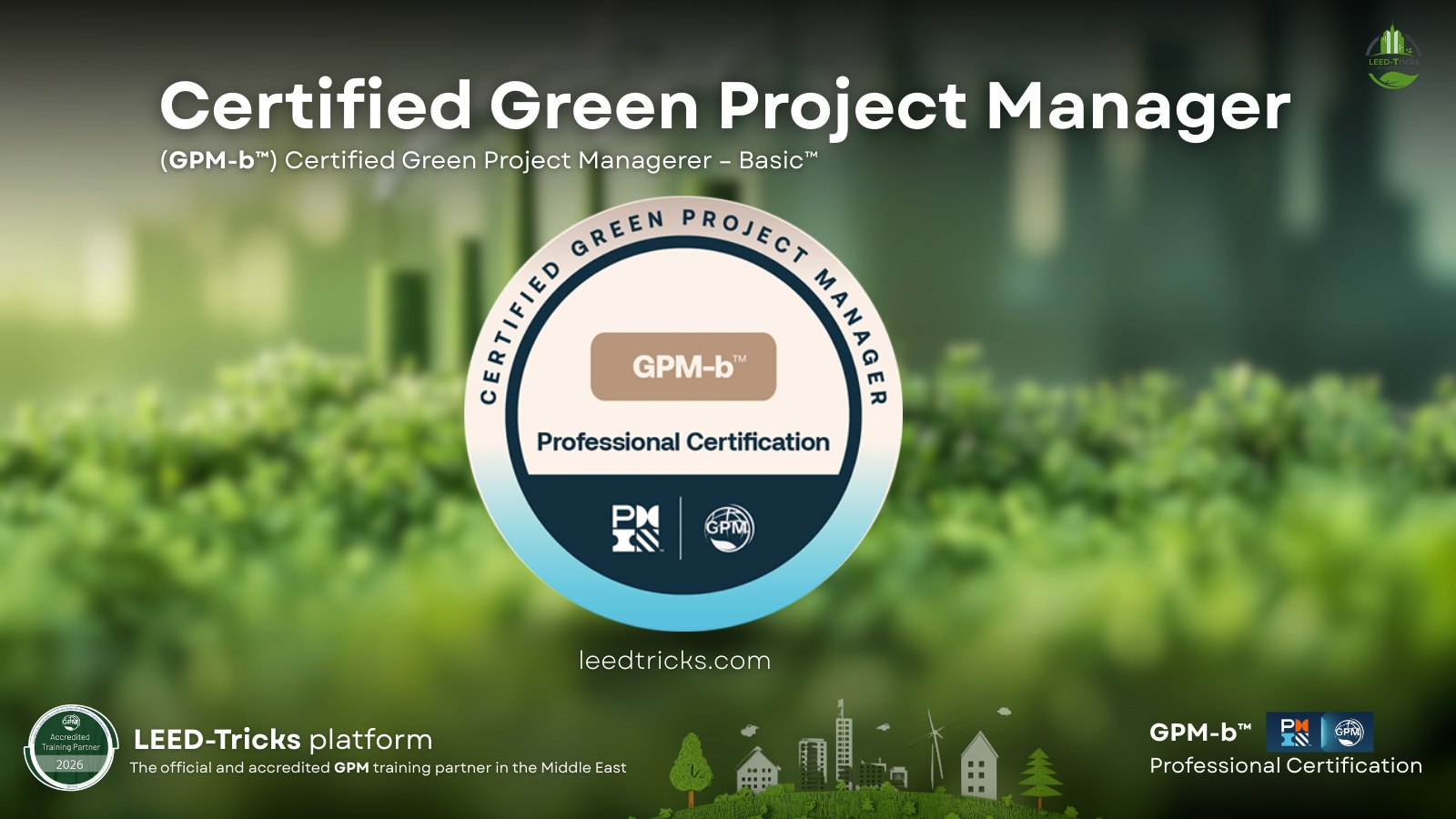Open the leedtricks.com link

[674, 661]
